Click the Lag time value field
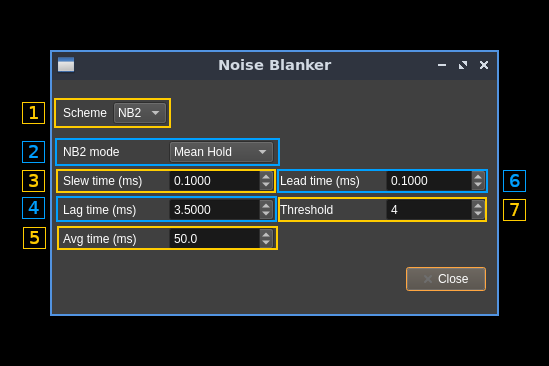This screenshot has width=549, height=366. coord(215,209)
